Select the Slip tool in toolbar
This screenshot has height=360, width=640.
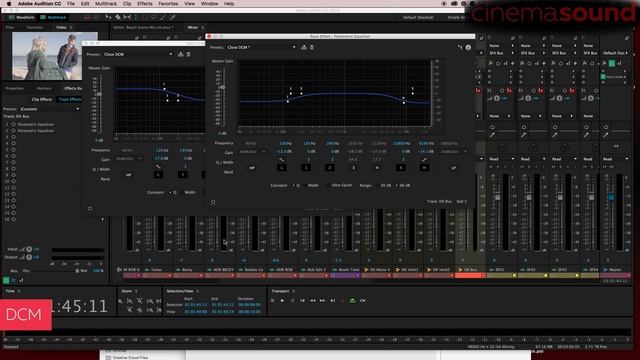click(x=127, y=18)
